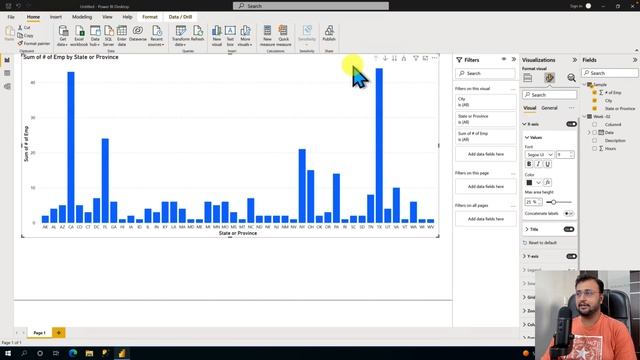Screen dimensions: 640x360
Task: Open the Data / Drill ribbon tab
Action: 180,17
